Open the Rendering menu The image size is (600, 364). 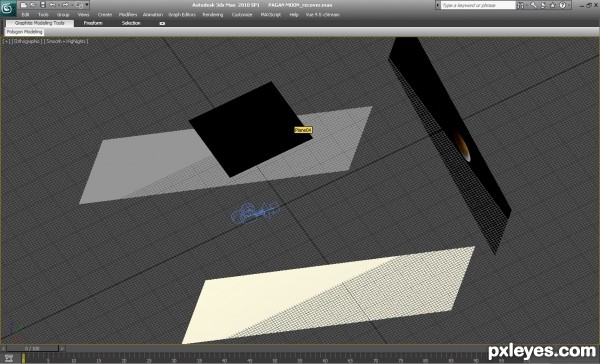pos(213,15)
